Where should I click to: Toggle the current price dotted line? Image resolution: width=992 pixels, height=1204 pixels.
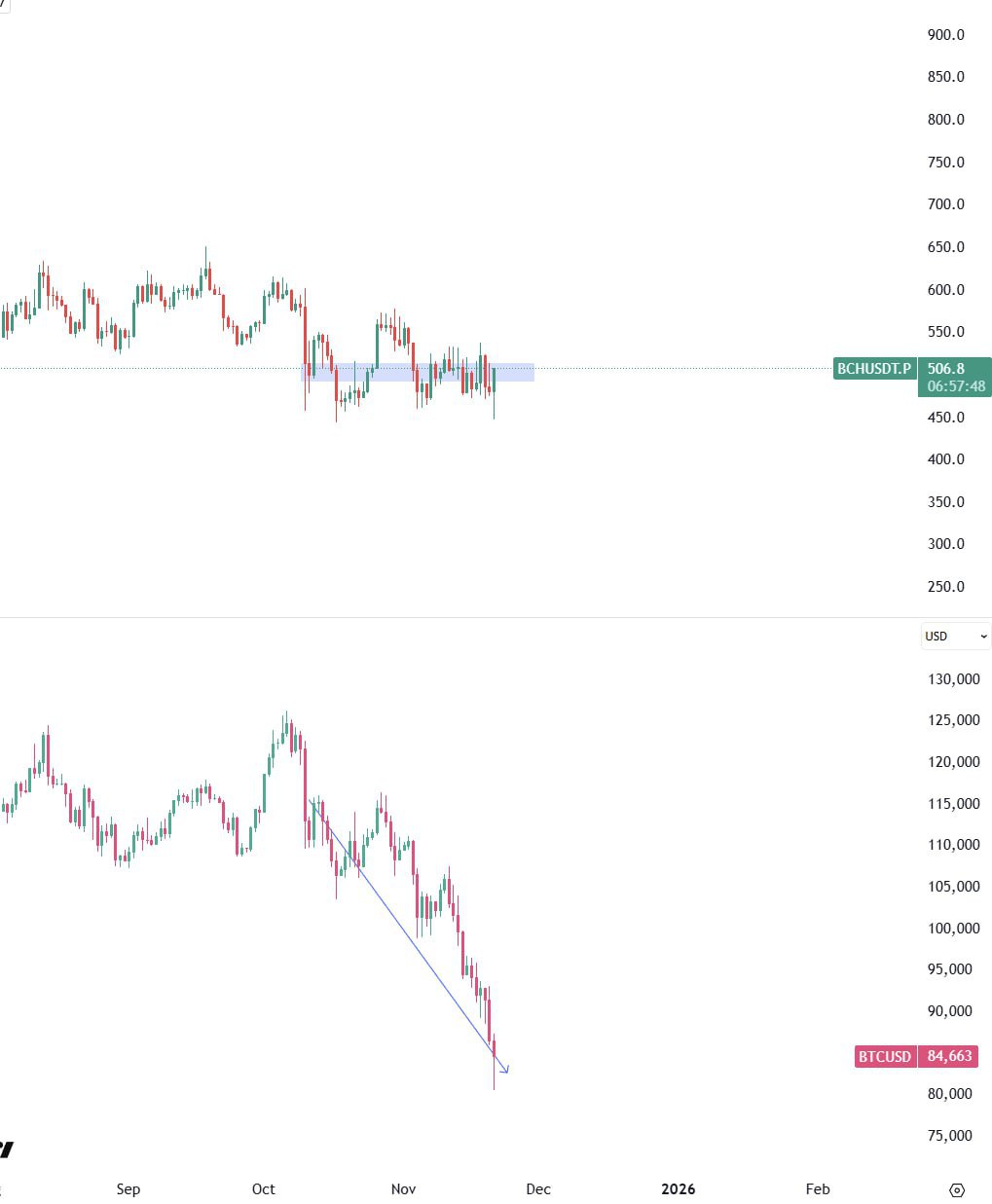click(x=681, y=368)
